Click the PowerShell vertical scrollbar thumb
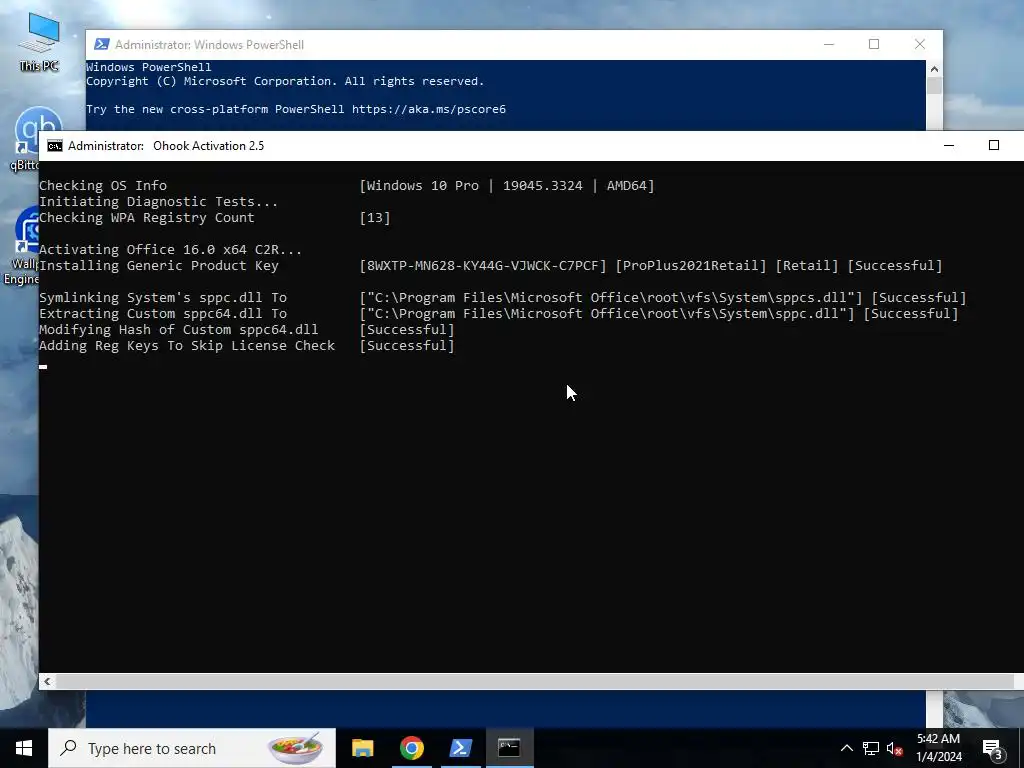 pyautogui.click(x=934, y=86)
